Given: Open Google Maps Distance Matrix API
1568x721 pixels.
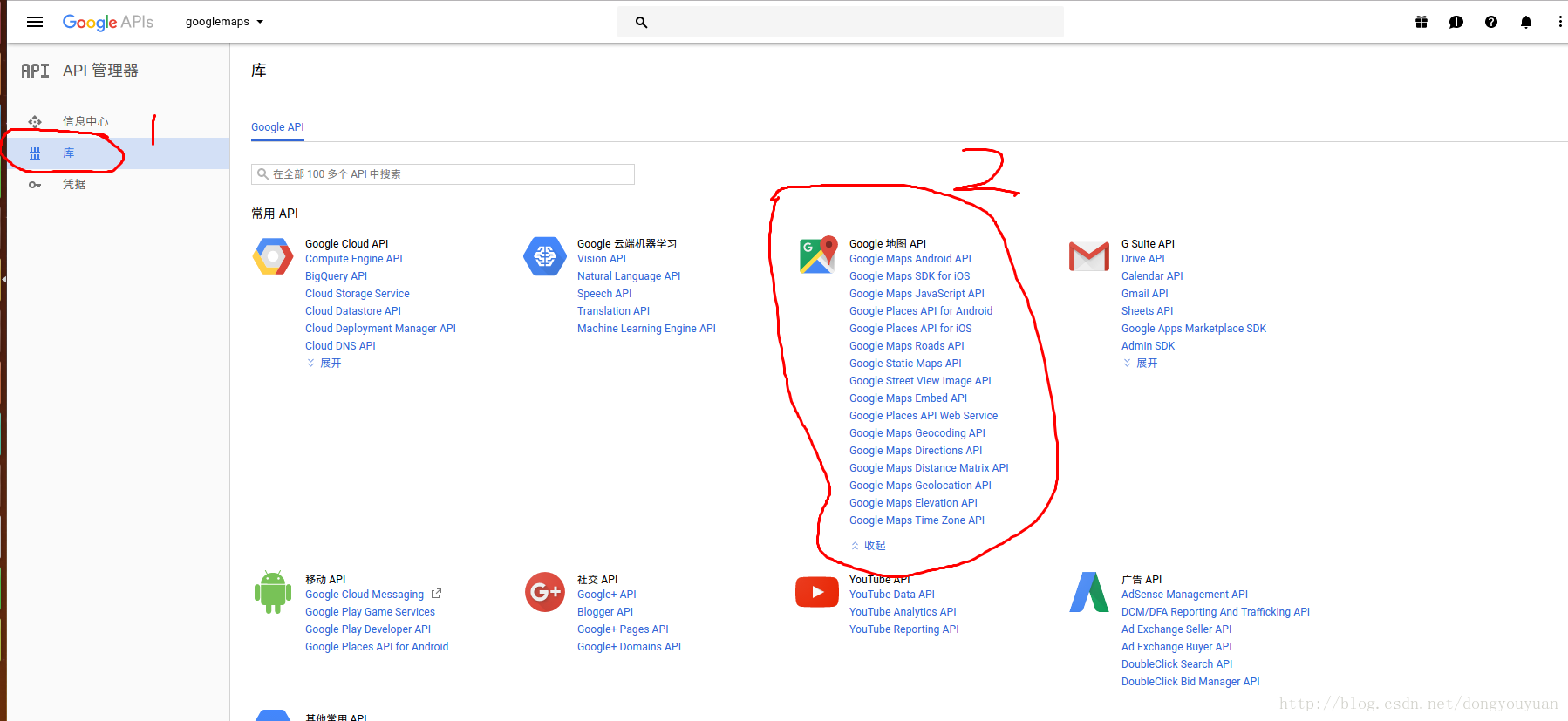Looking at the screenshot, I should pos(929,468).
